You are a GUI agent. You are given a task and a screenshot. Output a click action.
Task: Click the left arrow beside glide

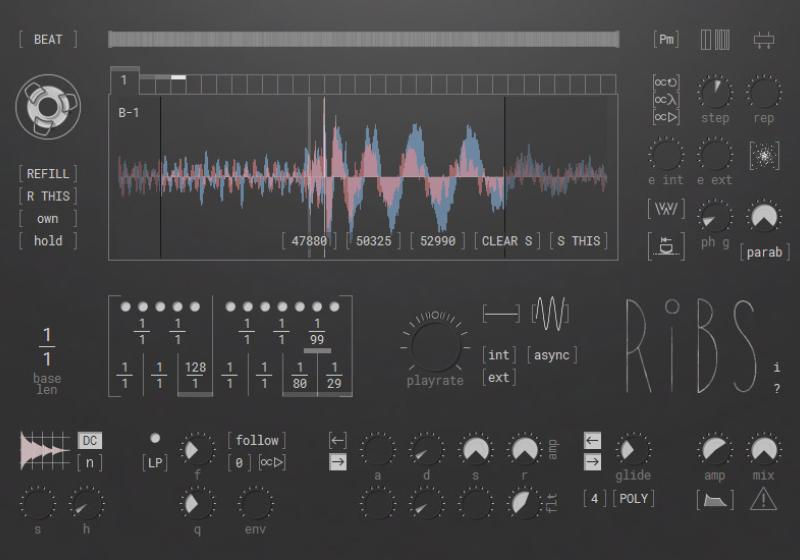click(592, 440)
